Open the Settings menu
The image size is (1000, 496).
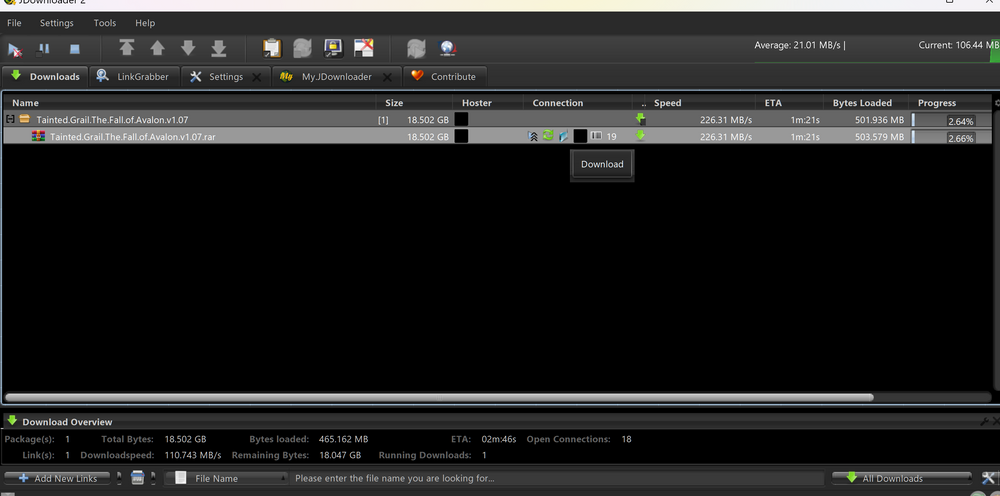coord(57,23)
